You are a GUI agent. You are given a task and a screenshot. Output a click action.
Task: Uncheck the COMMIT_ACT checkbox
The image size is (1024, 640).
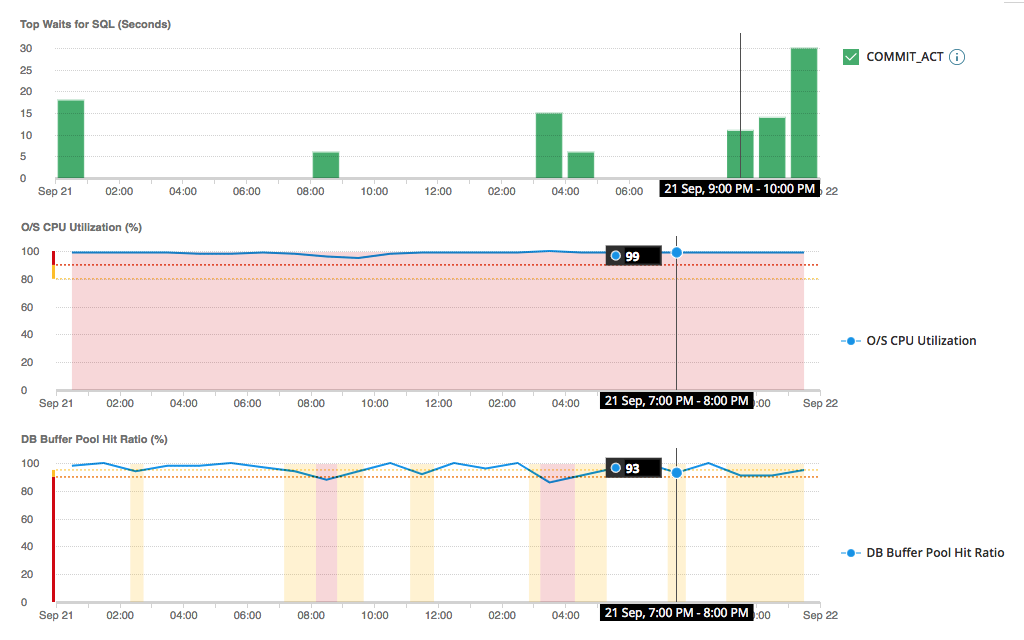click(x=851, y=57)
